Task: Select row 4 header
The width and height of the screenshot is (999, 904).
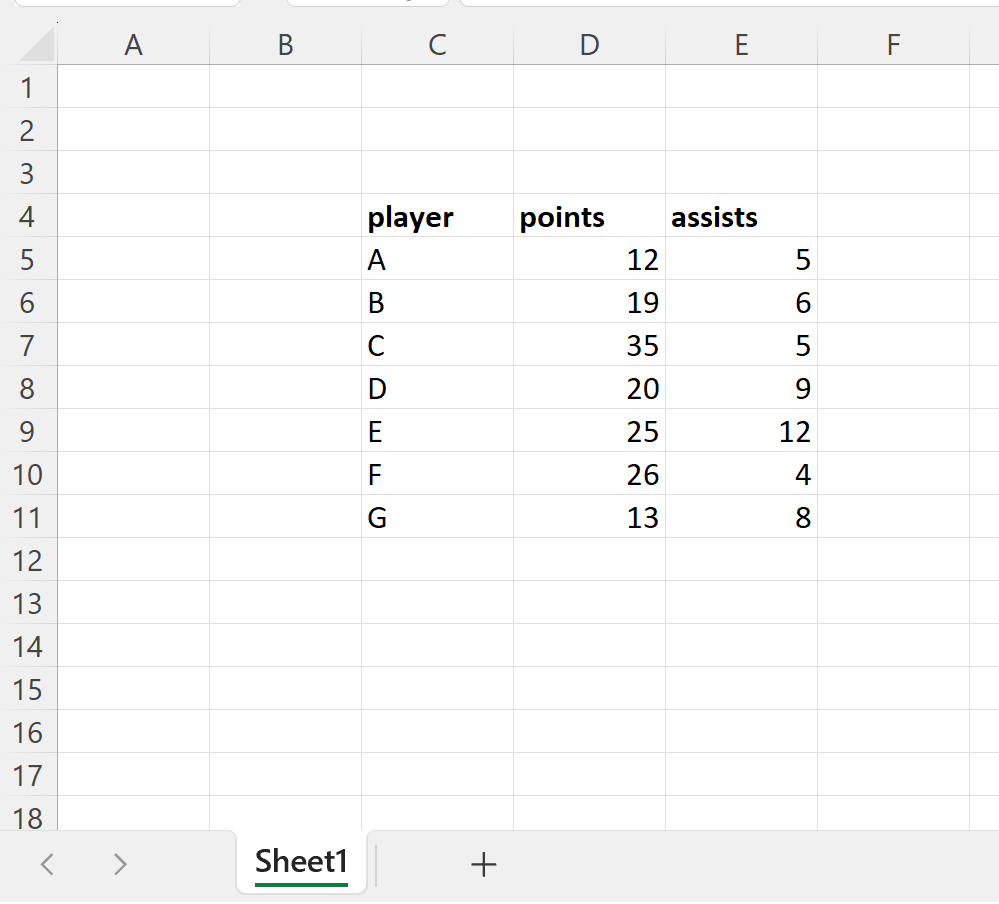Action: (x=29, y=216)
